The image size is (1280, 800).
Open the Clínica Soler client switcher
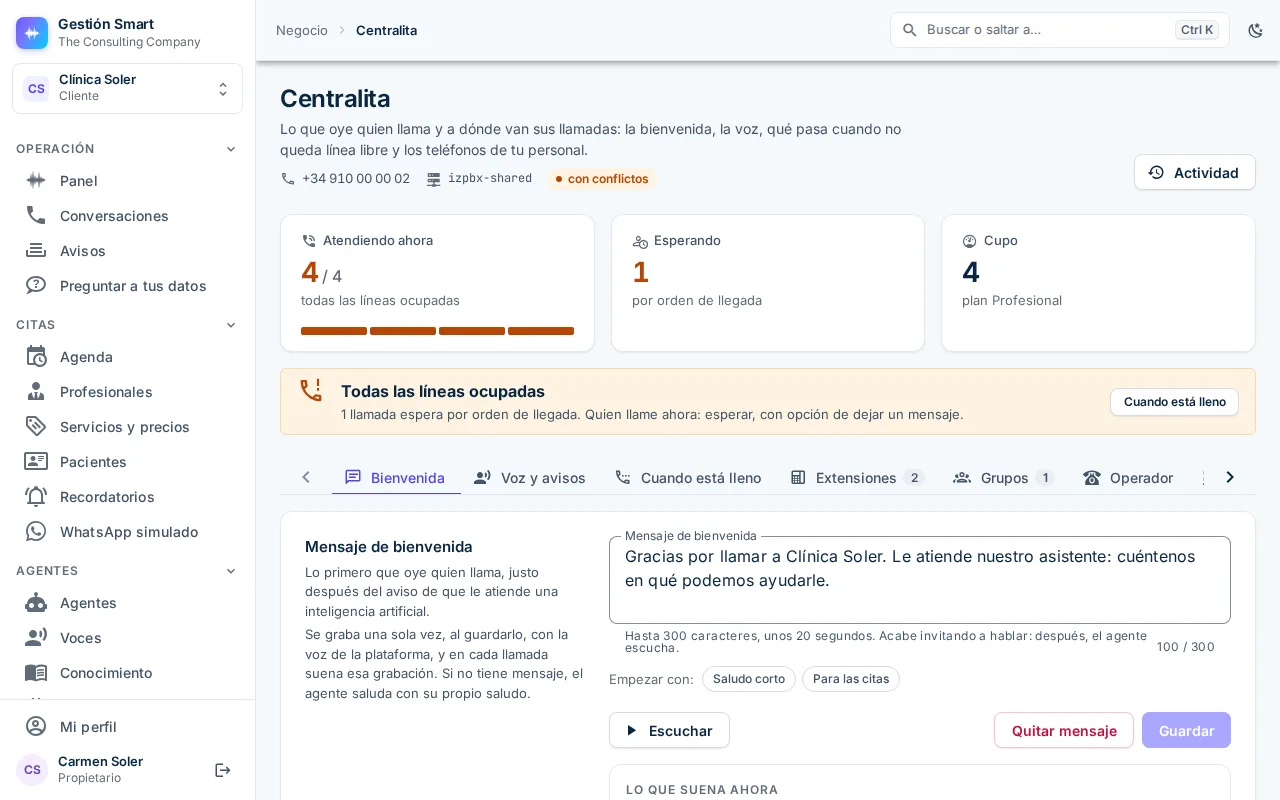click(127, 89)
